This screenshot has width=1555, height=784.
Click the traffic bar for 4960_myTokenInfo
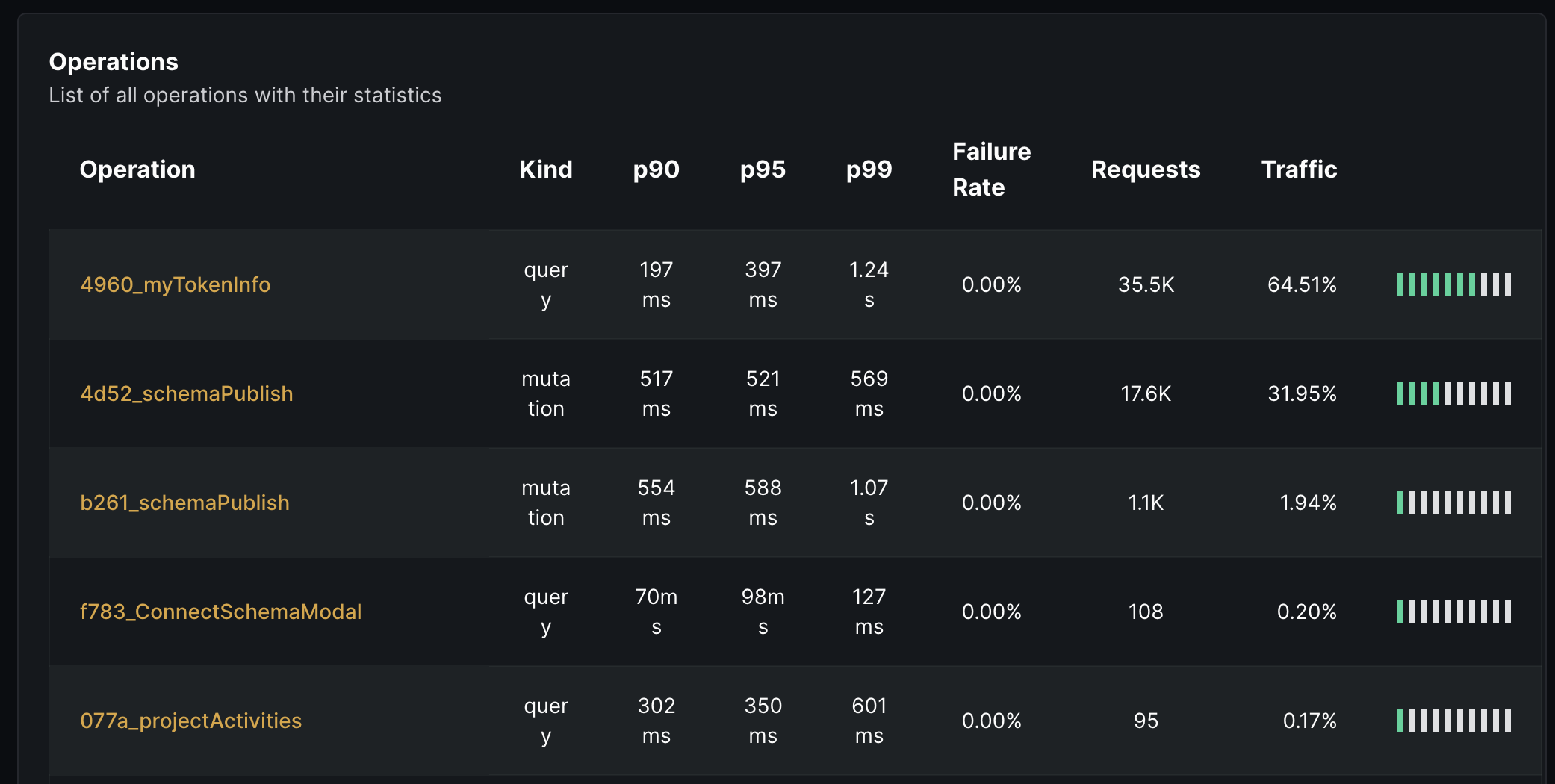pos(1453,284)
